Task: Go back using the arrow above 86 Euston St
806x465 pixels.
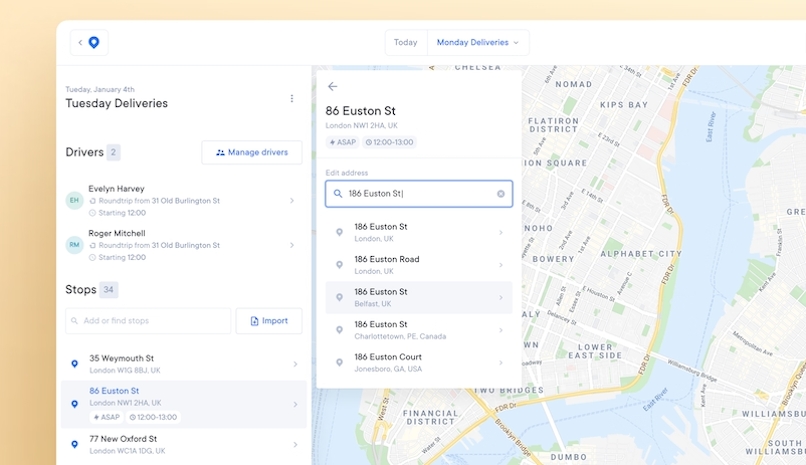Action: pyautogui.click(x=333, y=86)
